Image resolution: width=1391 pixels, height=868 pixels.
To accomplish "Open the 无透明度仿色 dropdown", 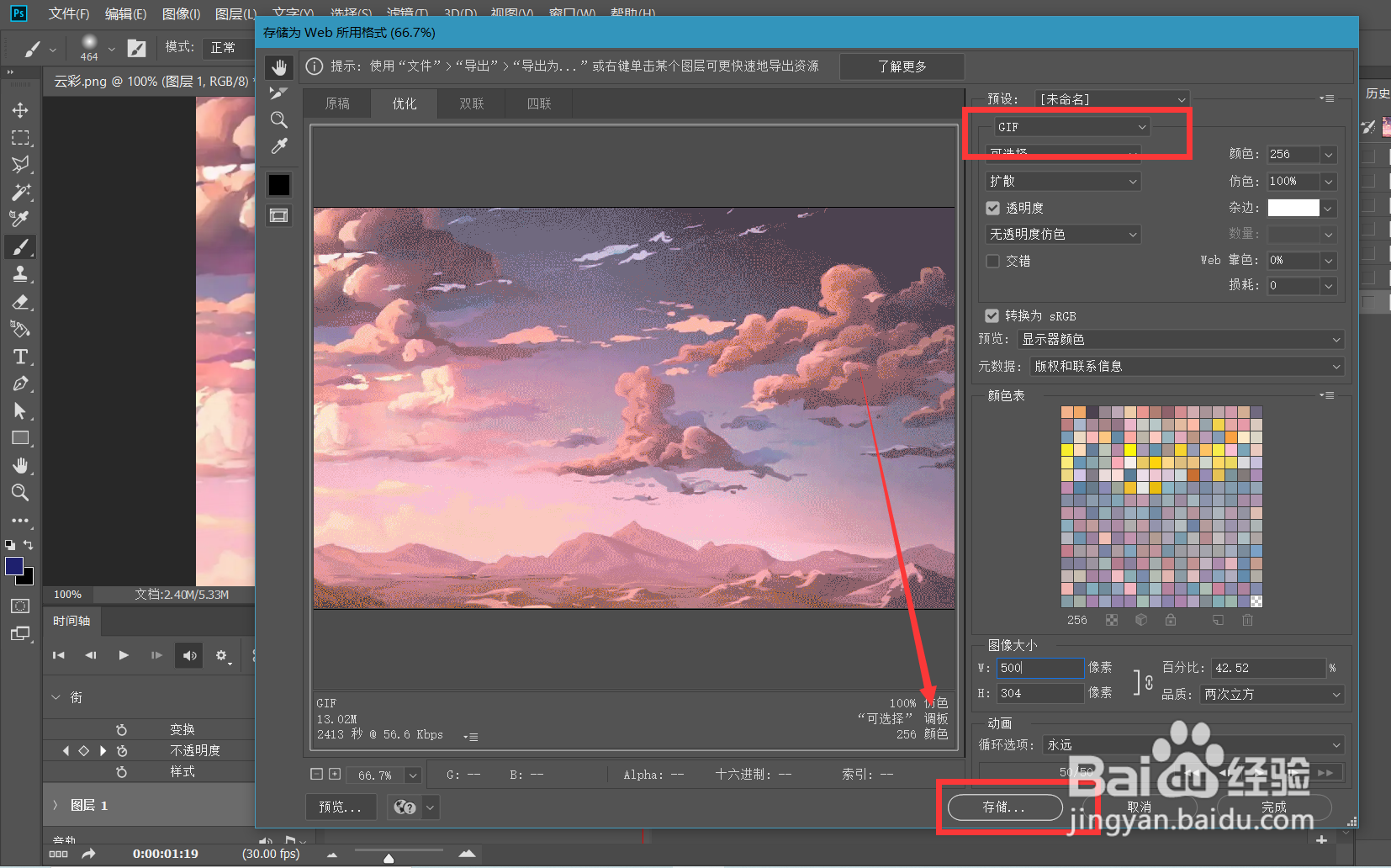I will pyautogui.click(x=1063, y=234).
